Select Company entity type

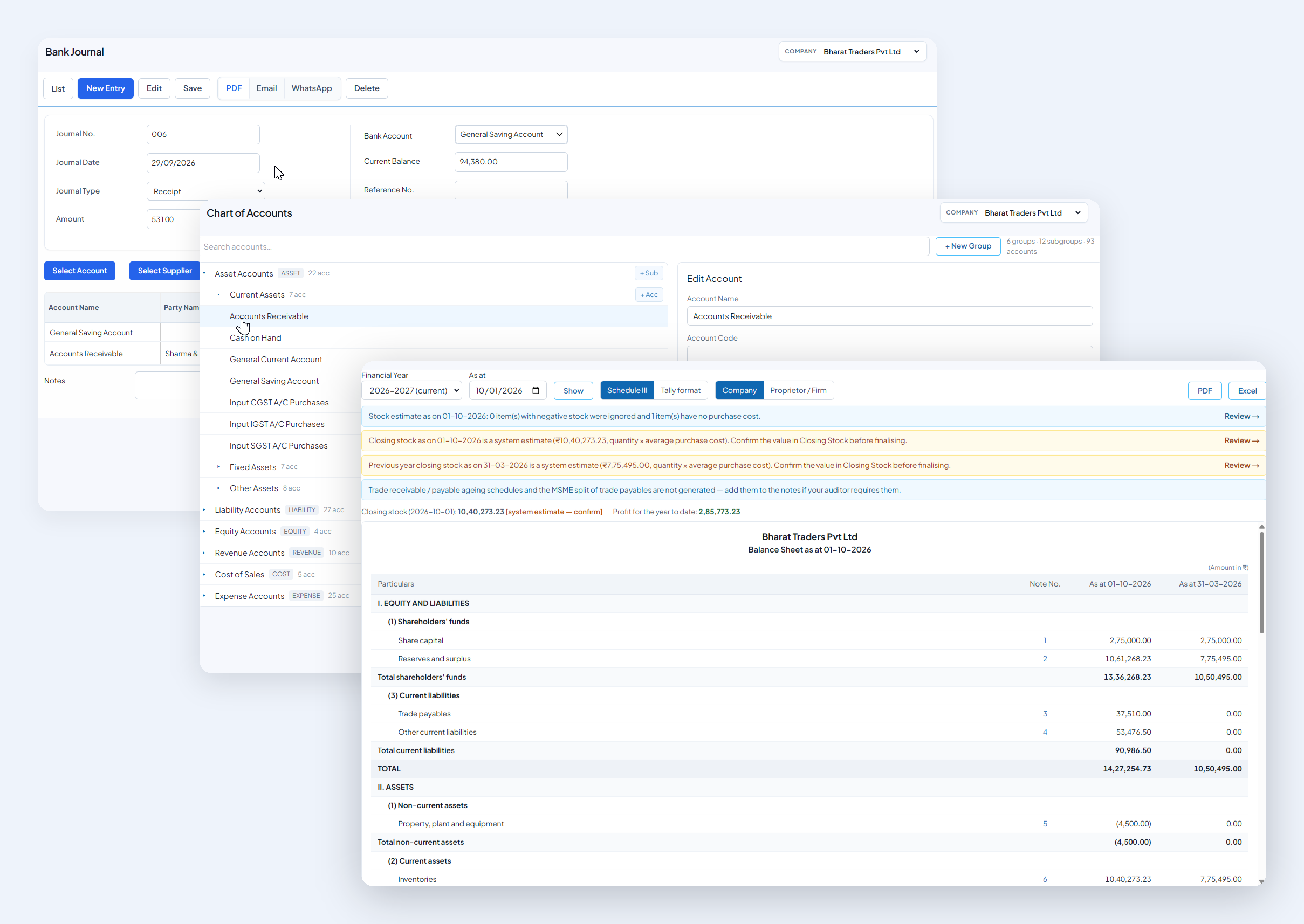[739, 390]
